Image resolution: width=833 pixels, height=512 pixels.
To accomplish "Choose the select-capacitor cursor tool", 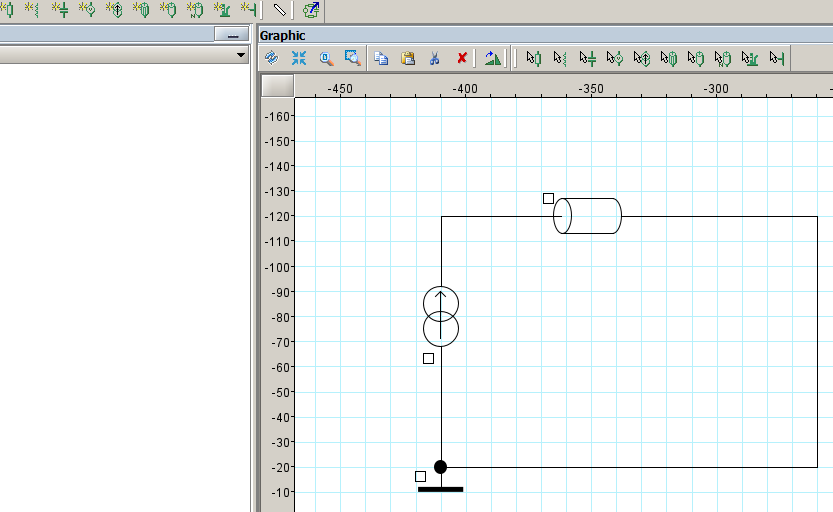I will coord(588,58).
